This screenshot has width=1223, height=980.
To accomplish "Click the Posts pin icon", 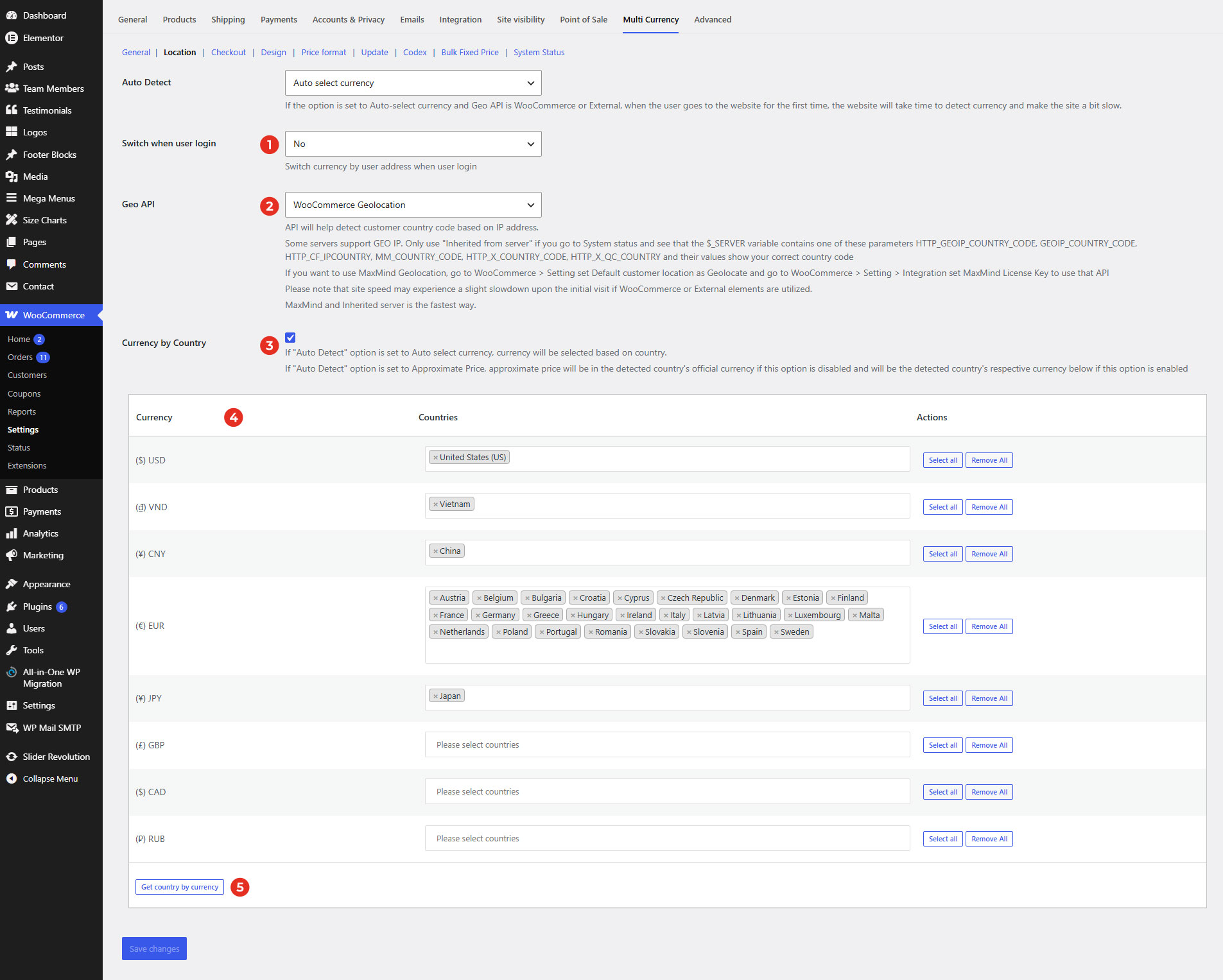I will coord(12,67).
